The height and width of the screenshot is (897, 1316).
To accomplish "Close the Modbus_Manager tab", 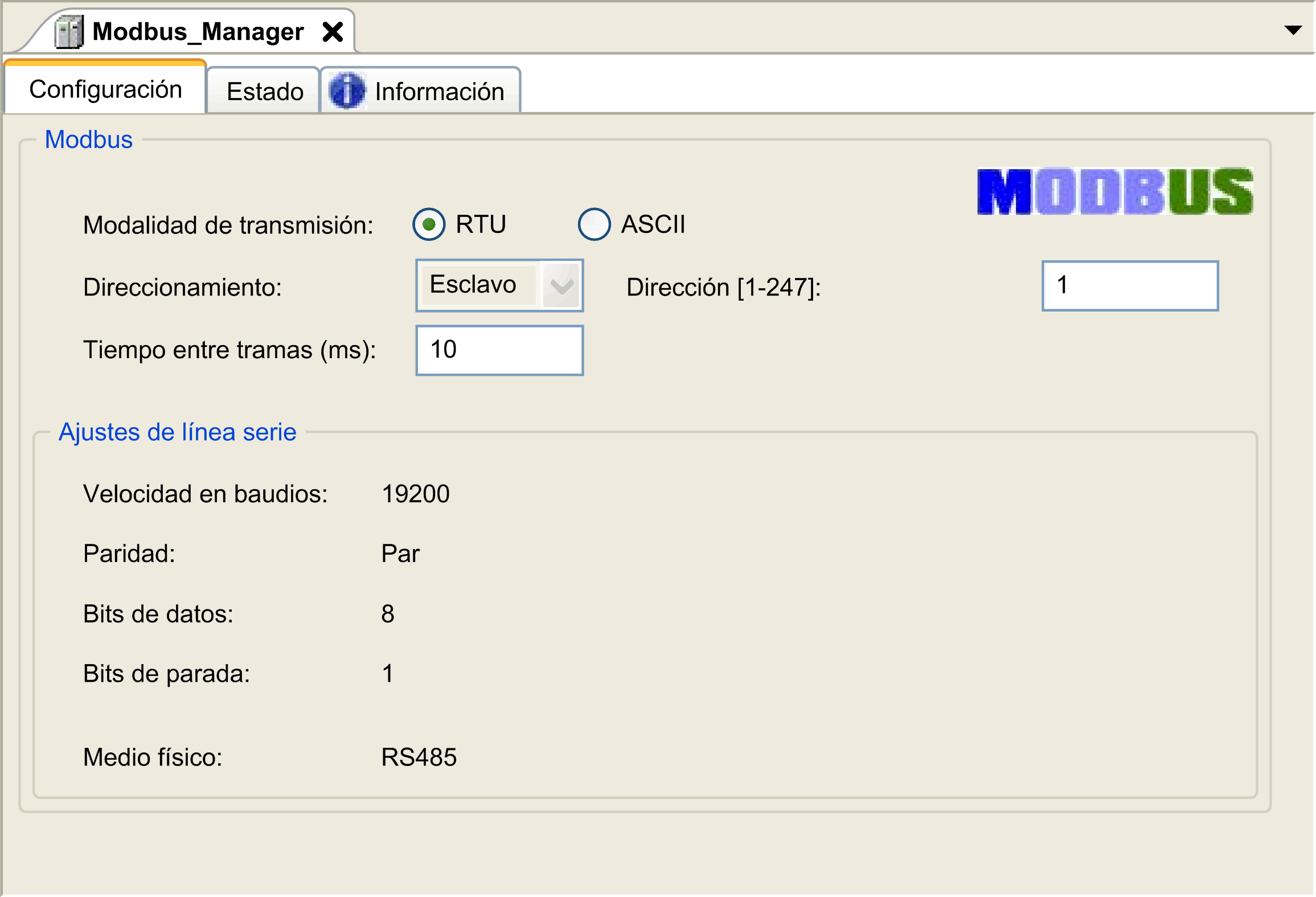I will [x=334, y=31].
